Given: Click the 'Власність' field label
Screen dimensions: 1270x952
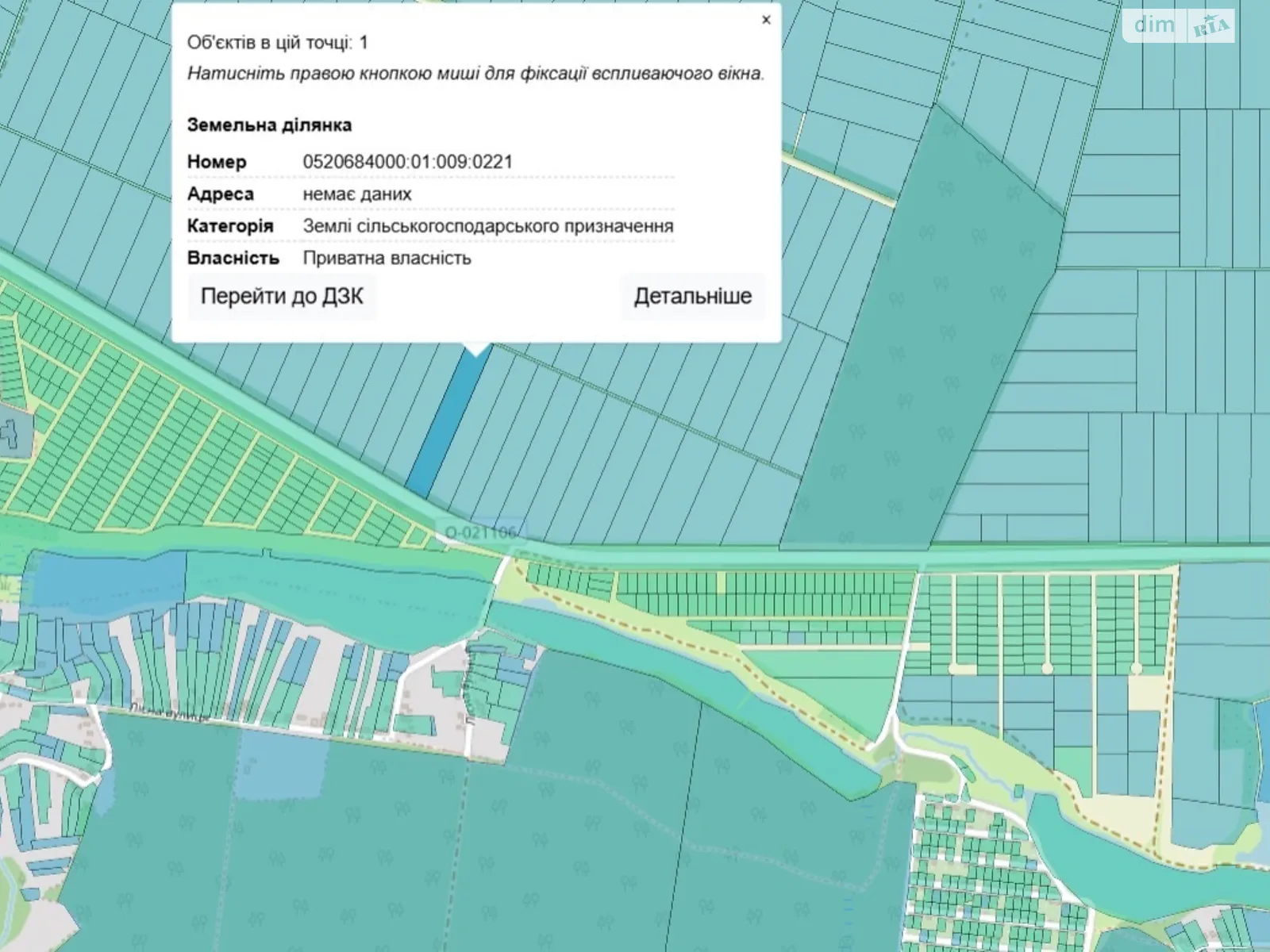Looking at the screenshot, I should pos(233,259).
